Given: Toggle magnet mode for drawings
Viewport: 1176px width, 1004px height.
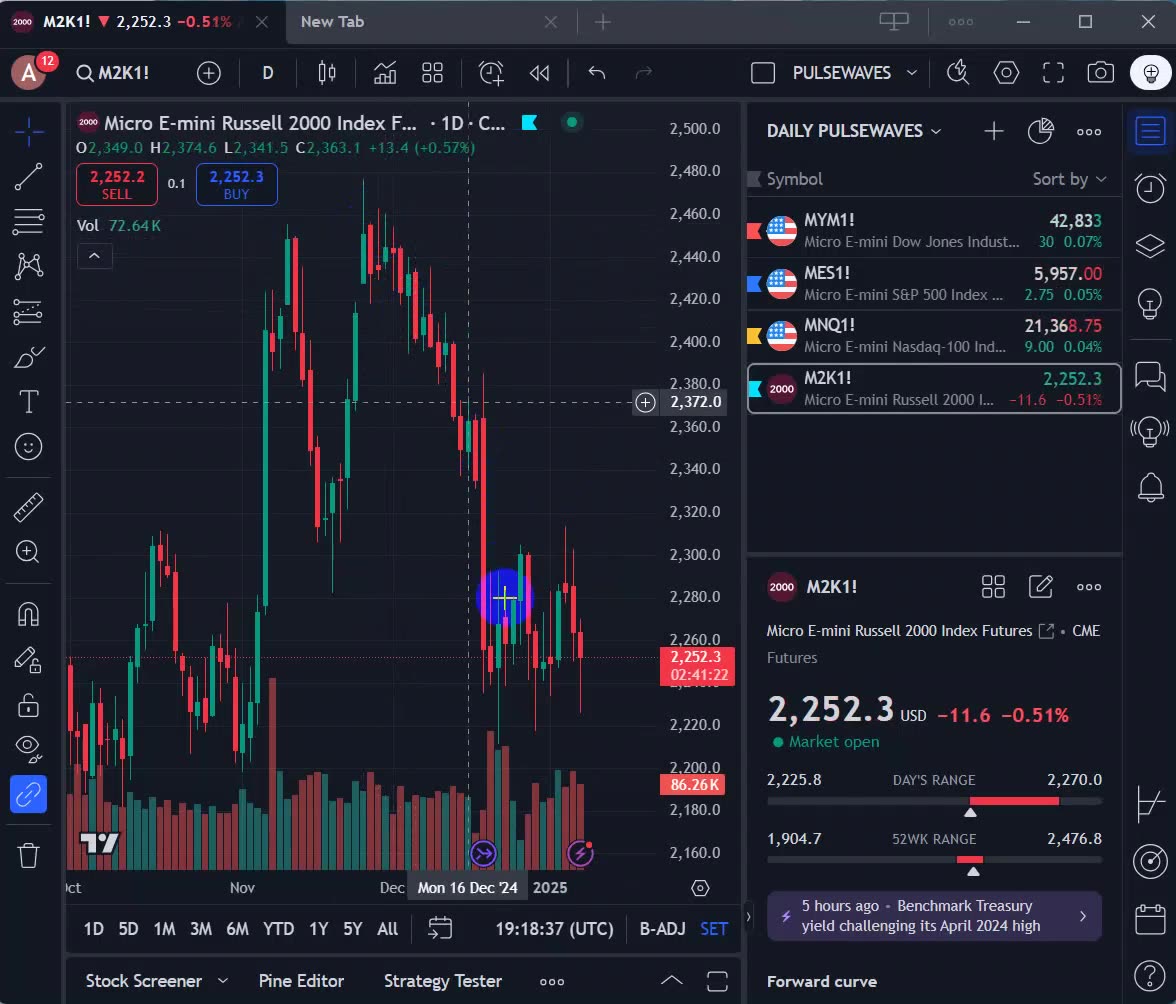Looking at the screenshot, I should (28, 614).
